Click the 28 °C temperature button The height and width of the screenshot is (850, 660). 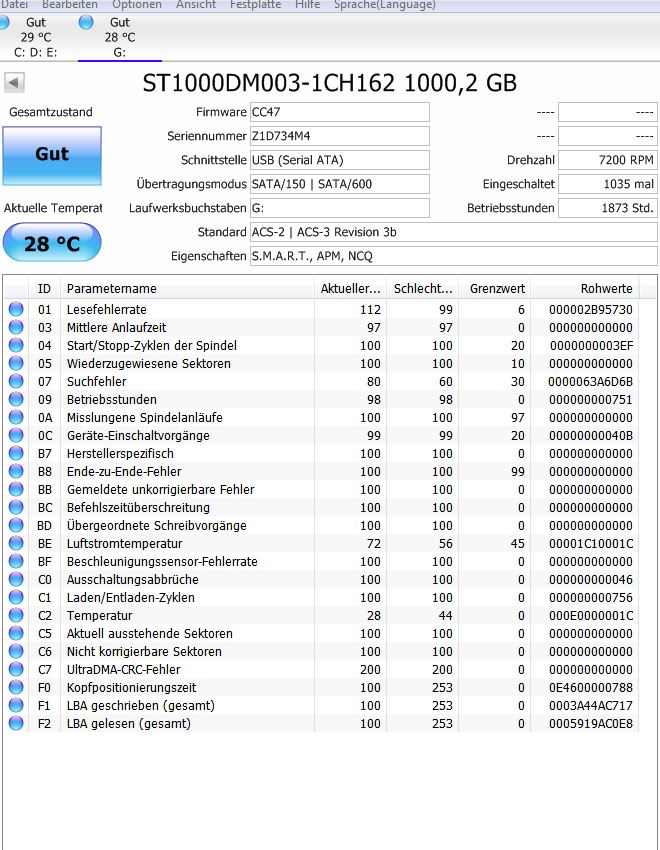point(52,243)
